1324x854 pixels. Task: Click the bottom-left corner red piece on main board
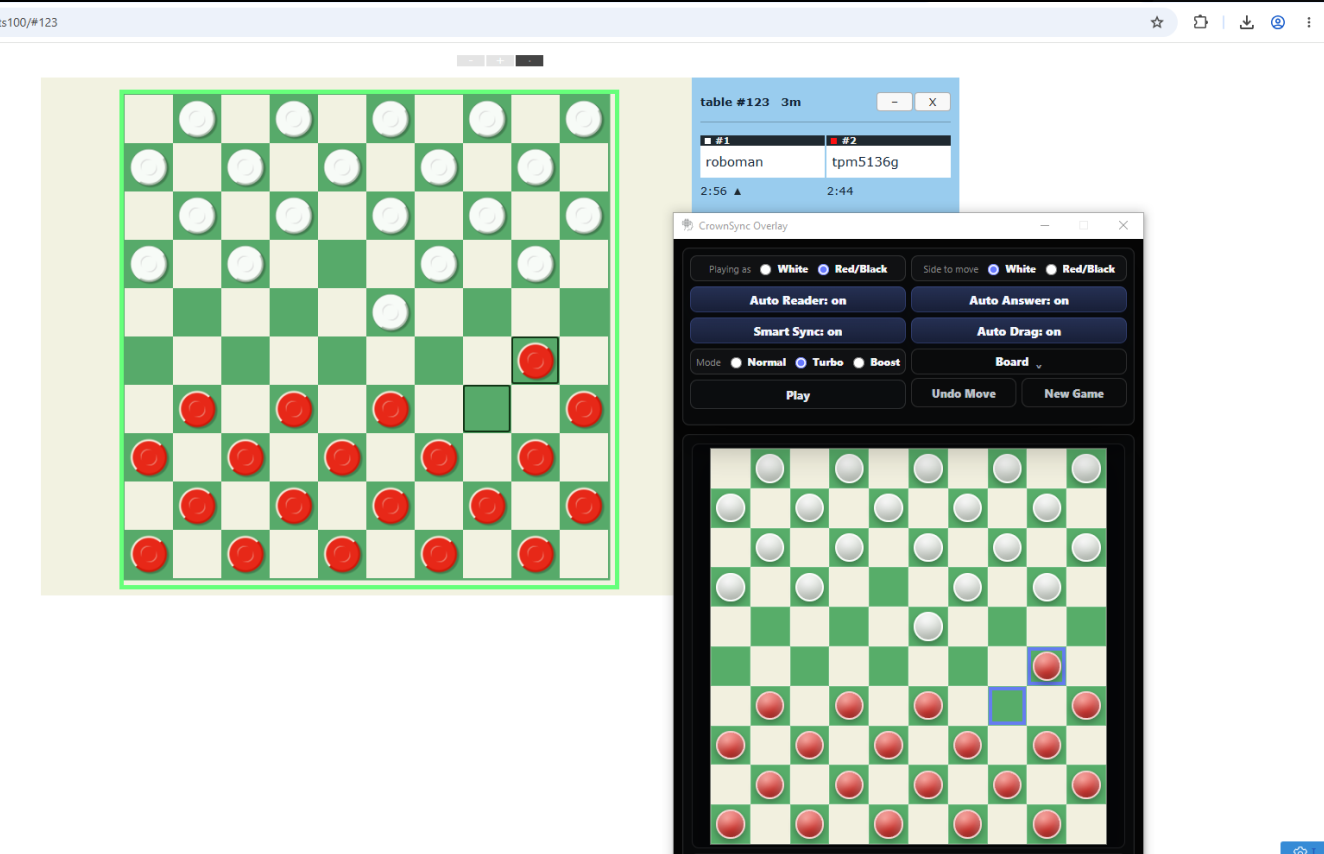(149, 555)
